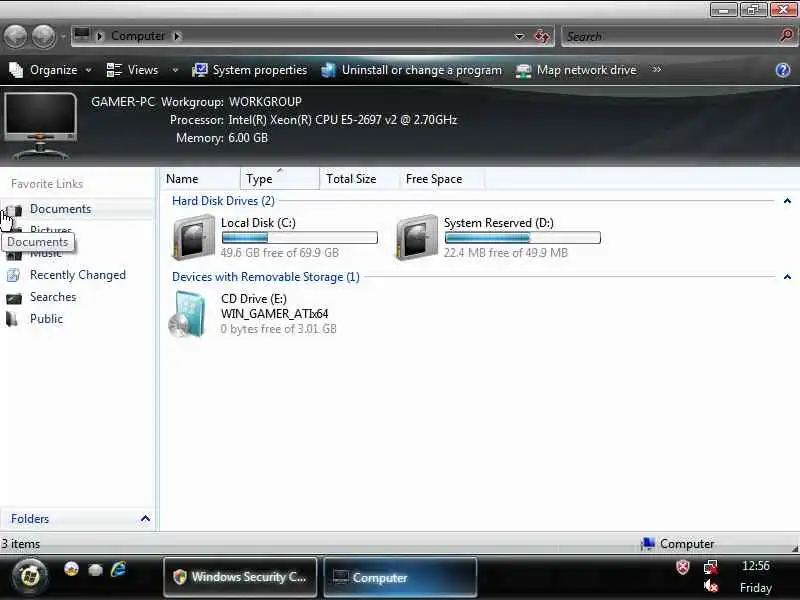Click System Reserved (D:) usage bar
Screen dimensions: 800x600
(522, 238)
